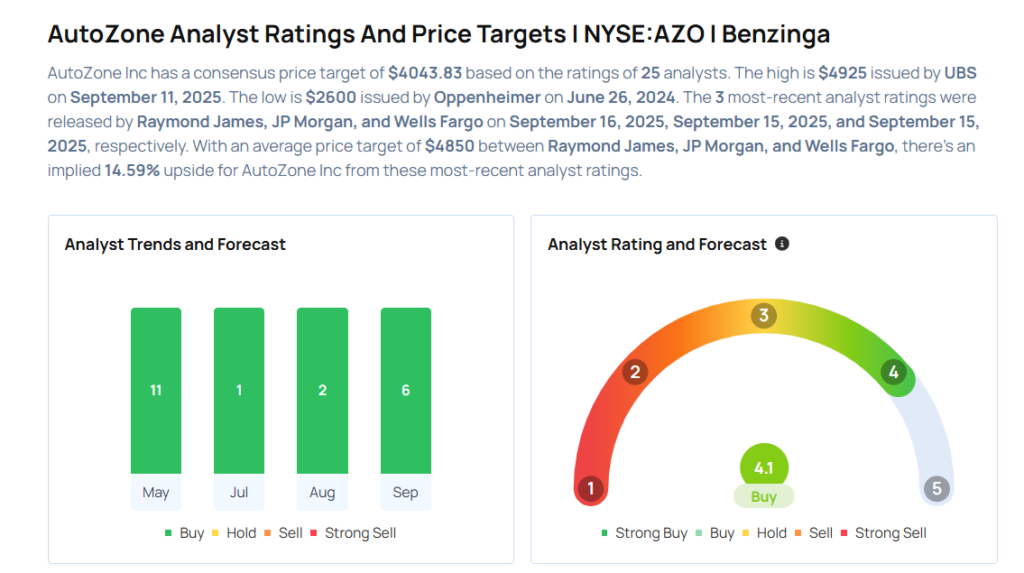
Task: Click the Sep bar showing 6 ratings
Action: pyautogui.click(x=406, y=390)
